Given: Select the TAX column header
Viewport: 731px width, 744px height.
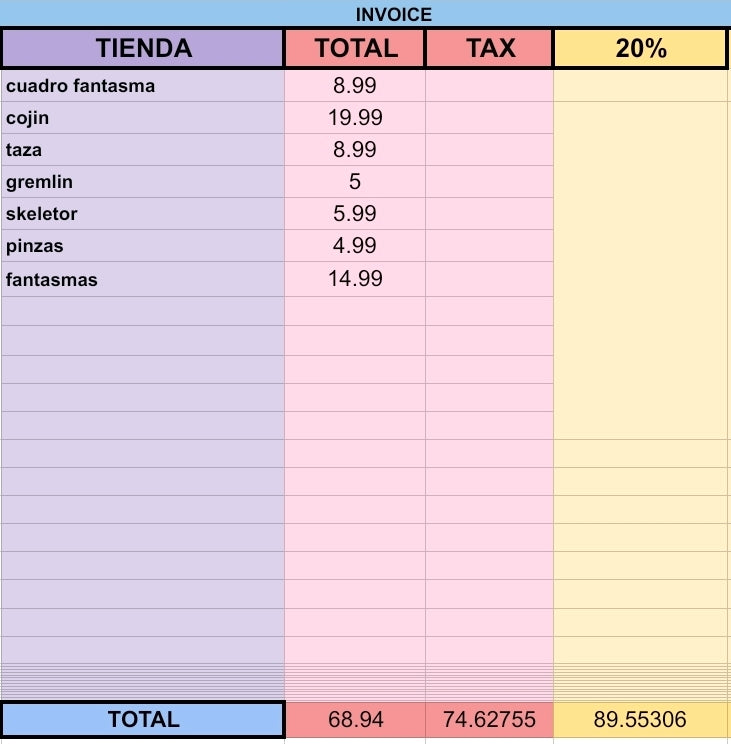Looking at the screenshot, I should (x=490, y=48).
